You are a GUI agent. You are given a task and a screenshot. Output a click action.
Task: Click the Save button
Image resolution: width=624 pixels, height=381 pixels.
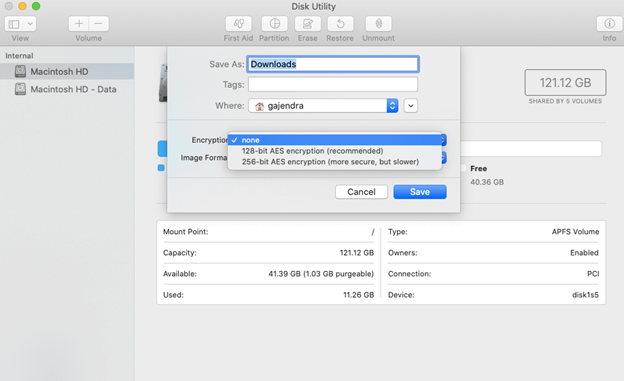click(x=420, y=192)
